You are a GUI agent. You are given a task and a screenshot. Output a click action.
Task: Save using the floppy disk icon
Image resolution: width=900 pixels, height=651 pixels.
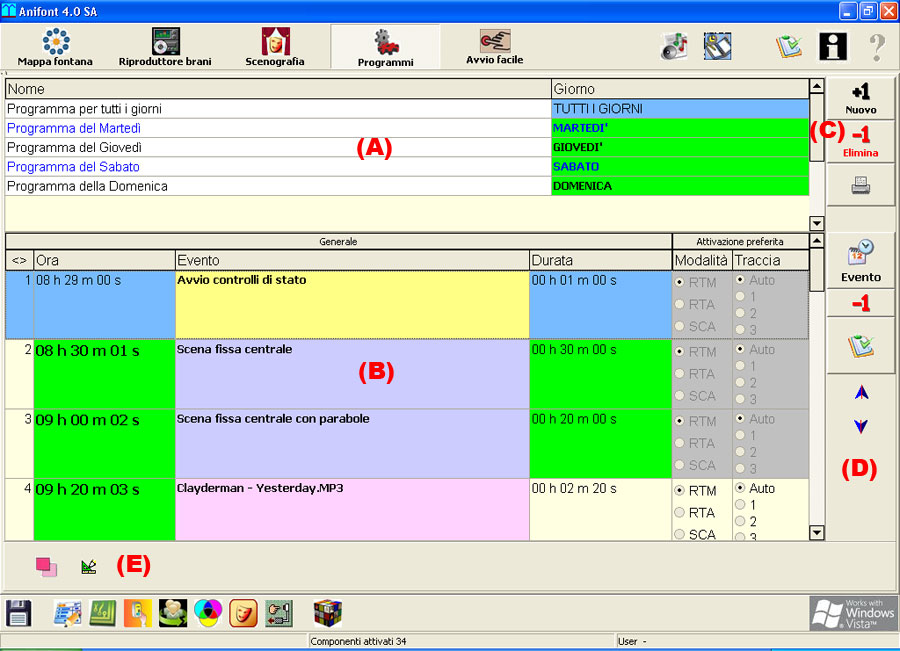click(19, 613)
